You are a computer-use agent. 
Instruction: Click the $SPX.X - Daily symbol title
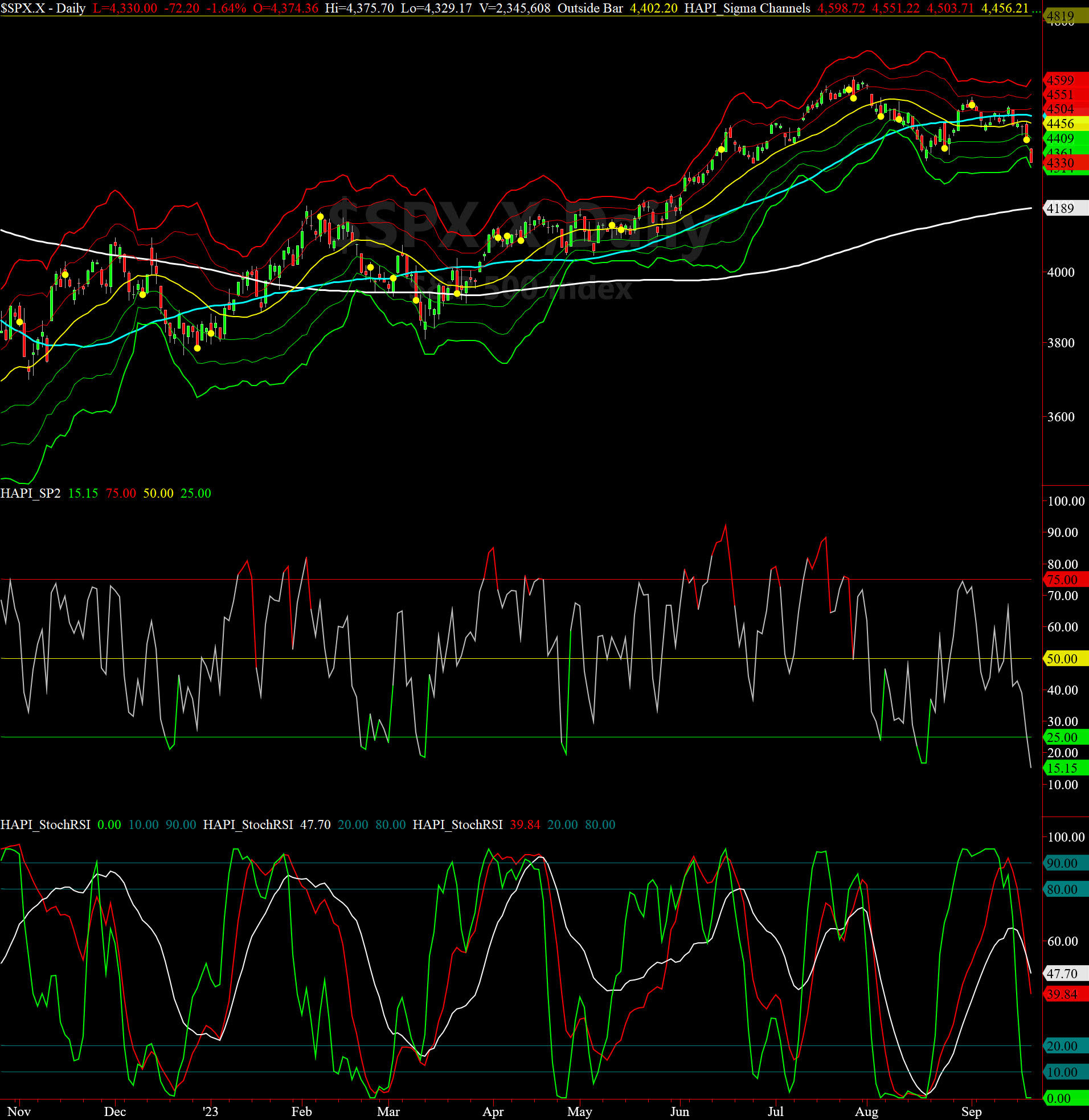(43, 9)
